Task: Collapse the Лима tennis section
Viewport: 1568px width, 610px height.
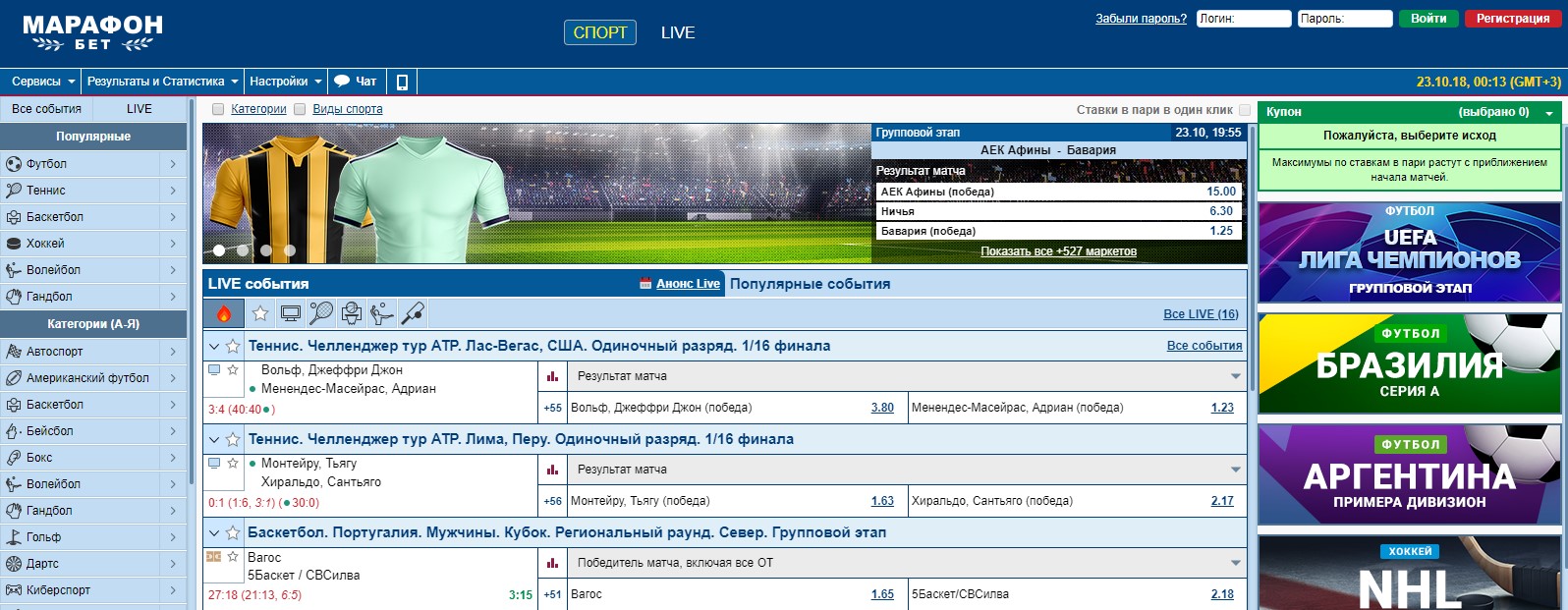Action: (x=214, y=439)
